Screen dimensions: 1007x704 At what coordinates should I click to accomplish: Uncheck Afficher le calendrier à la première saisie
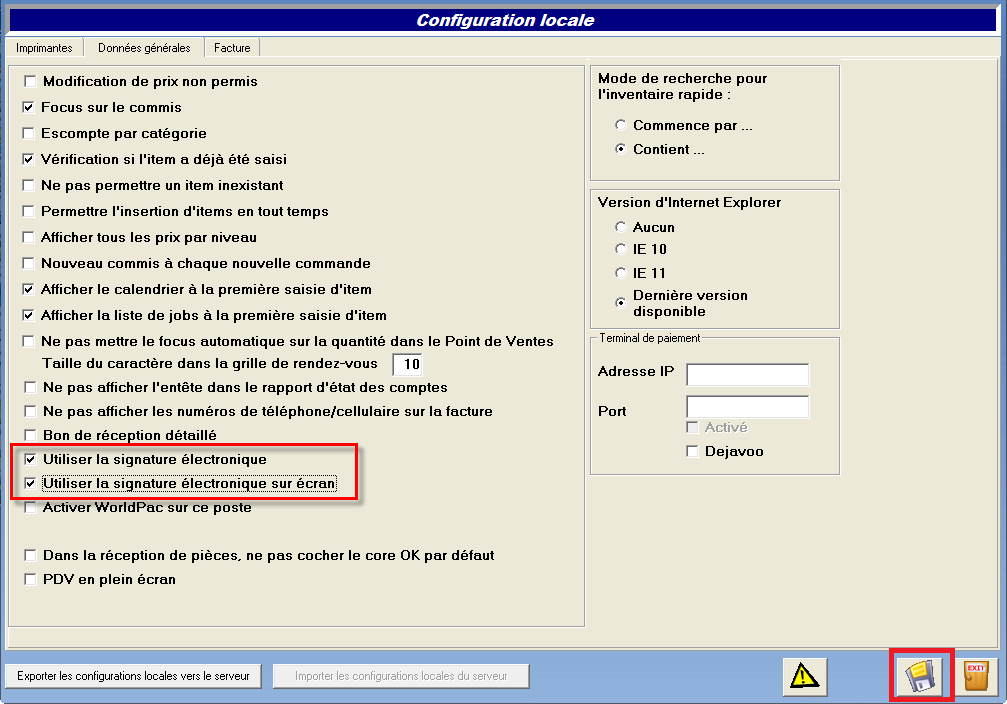[28, 289]
